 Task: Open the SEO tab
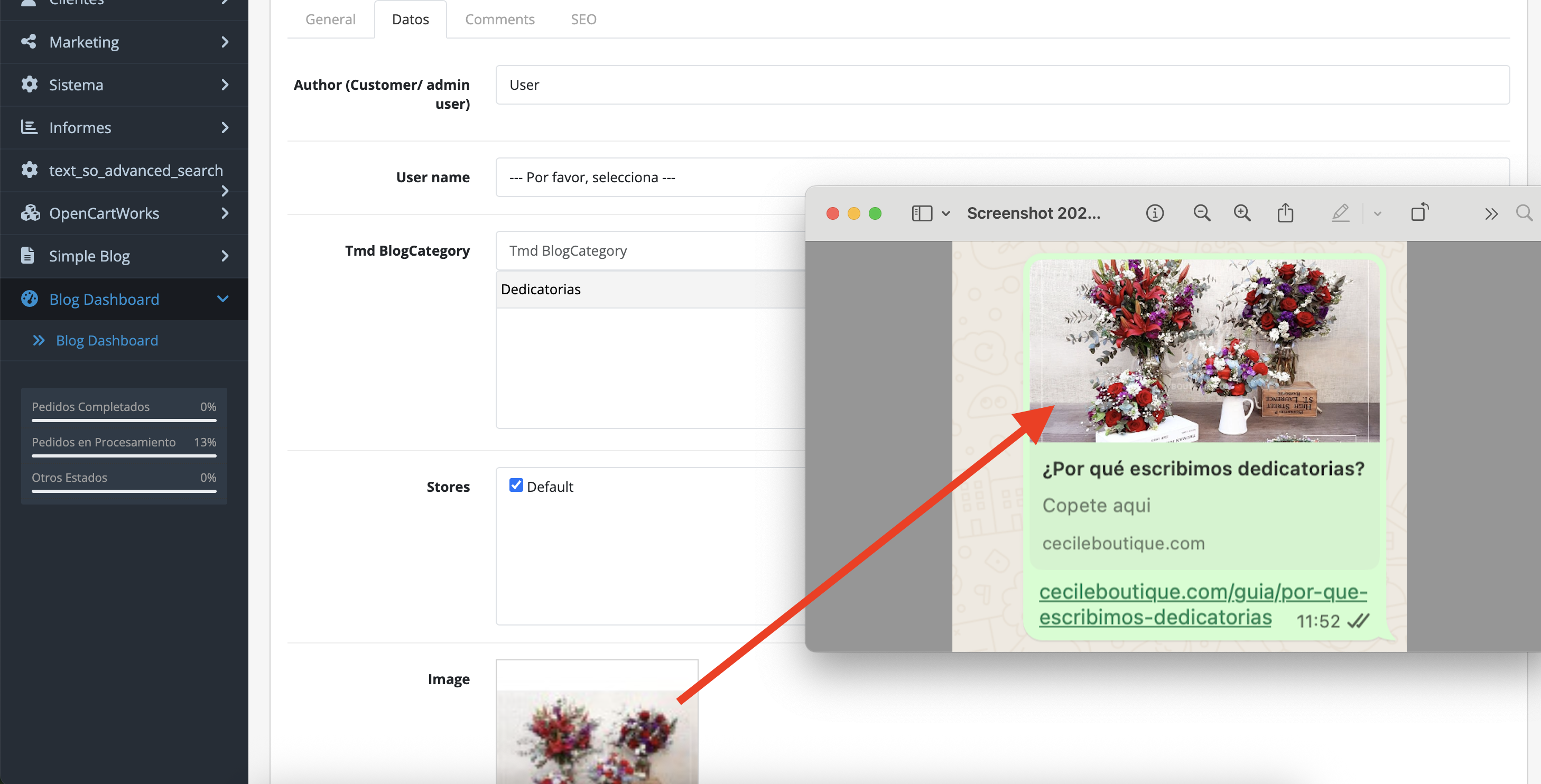pos(583,19)
